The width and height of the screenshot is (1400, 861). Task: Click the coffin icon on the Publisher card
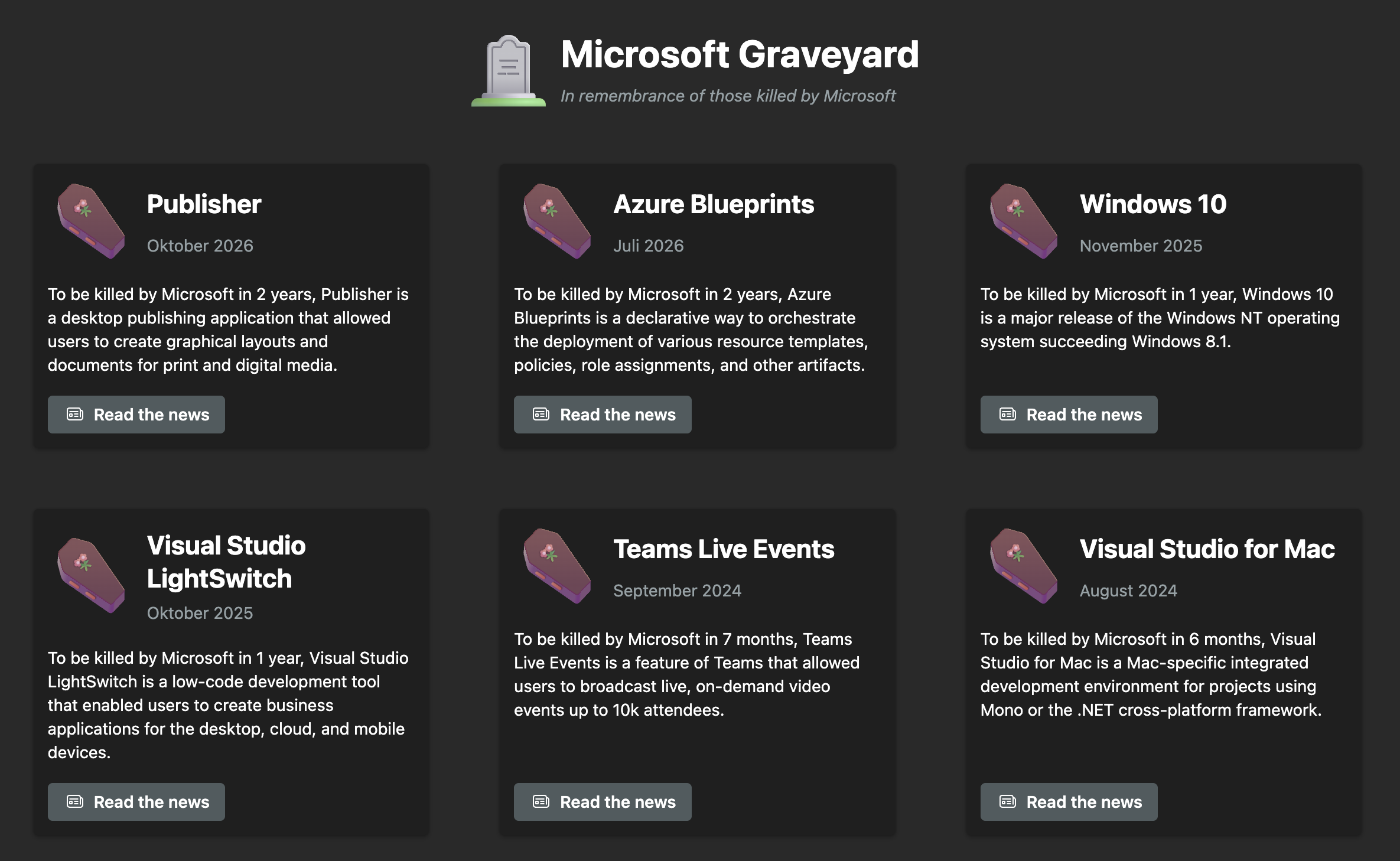pos(90,221)
